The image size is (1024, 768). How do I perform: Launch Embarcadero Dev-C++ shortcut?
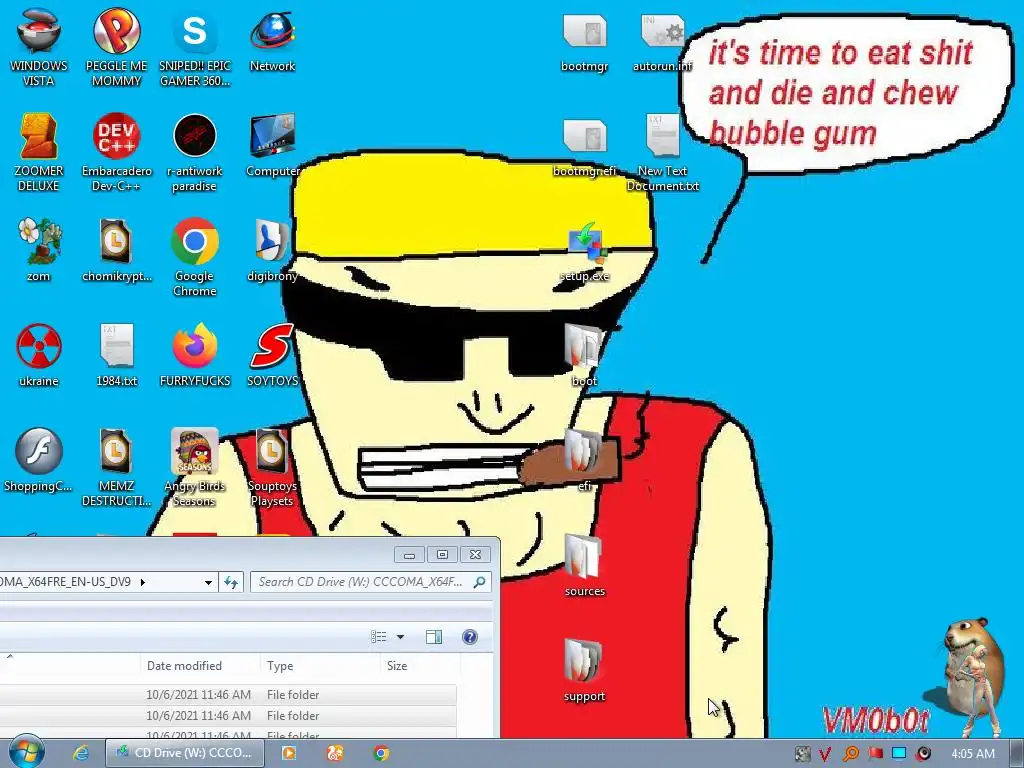(116, 152)
